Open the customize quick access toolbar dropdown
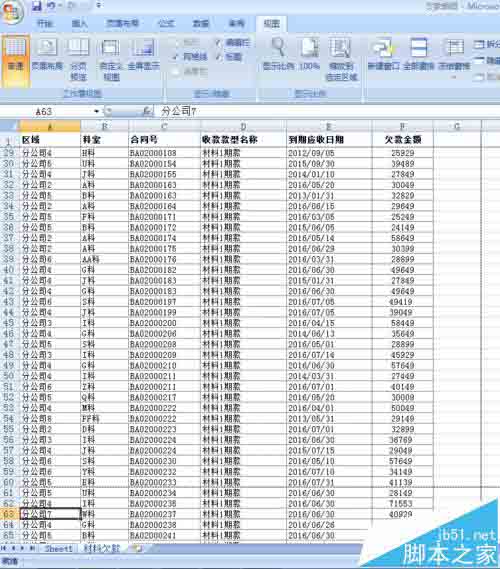 [99, 5]
